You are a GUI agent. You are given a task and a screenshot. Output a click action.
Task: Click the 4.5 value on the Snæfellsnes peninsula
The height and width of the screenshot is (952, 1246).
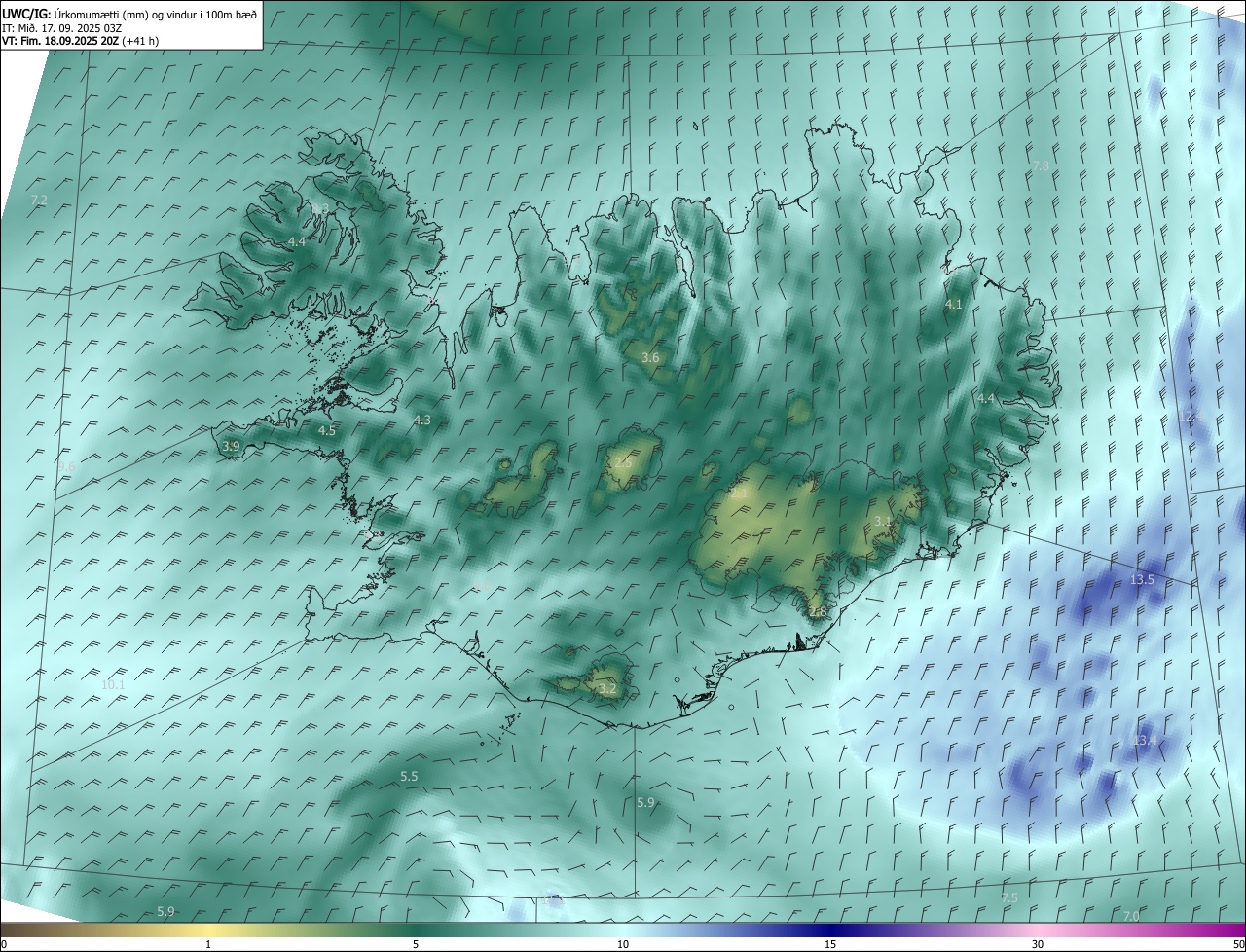327,429
